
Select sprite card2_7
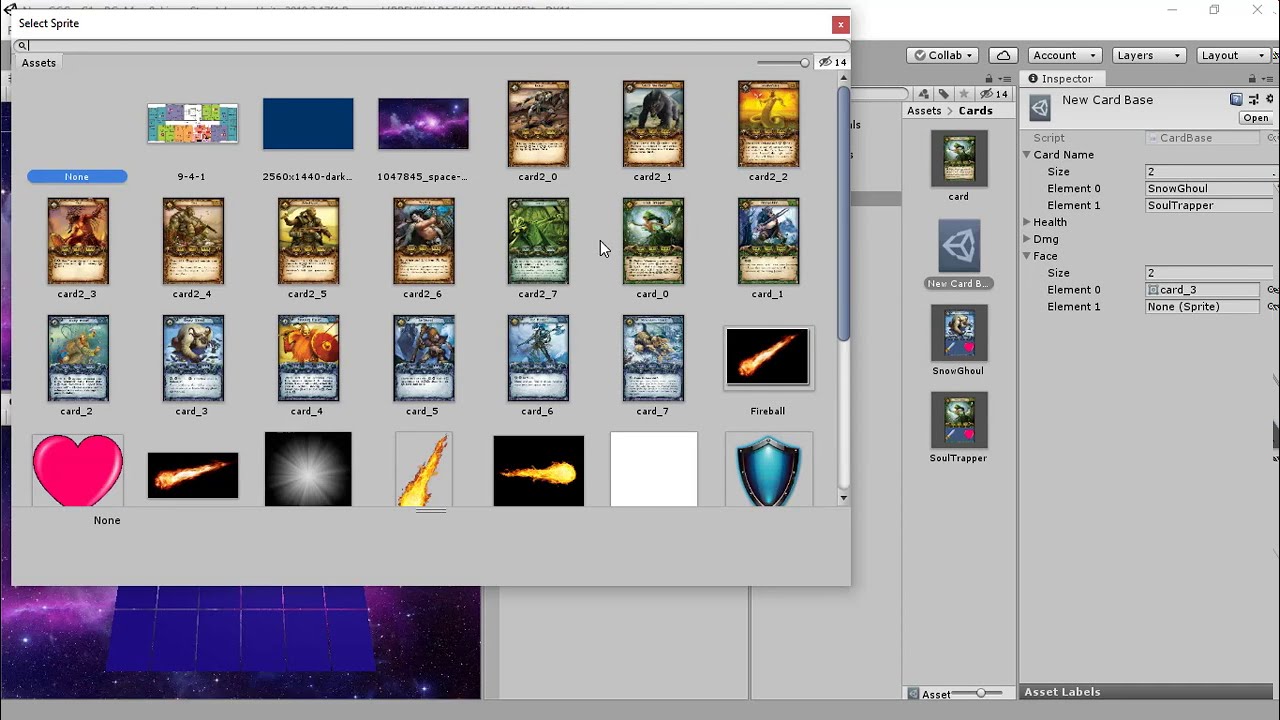tap(538, 241)
